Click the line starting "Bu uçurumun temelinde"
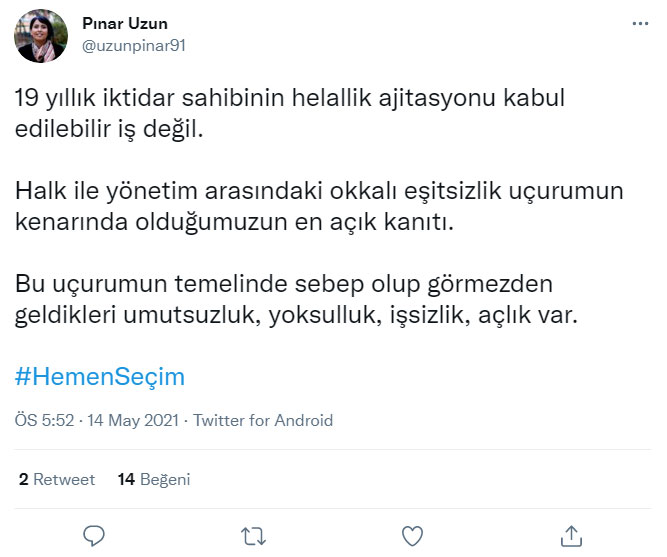Viewport: 667px width, 557px height. tap(284, 284)
